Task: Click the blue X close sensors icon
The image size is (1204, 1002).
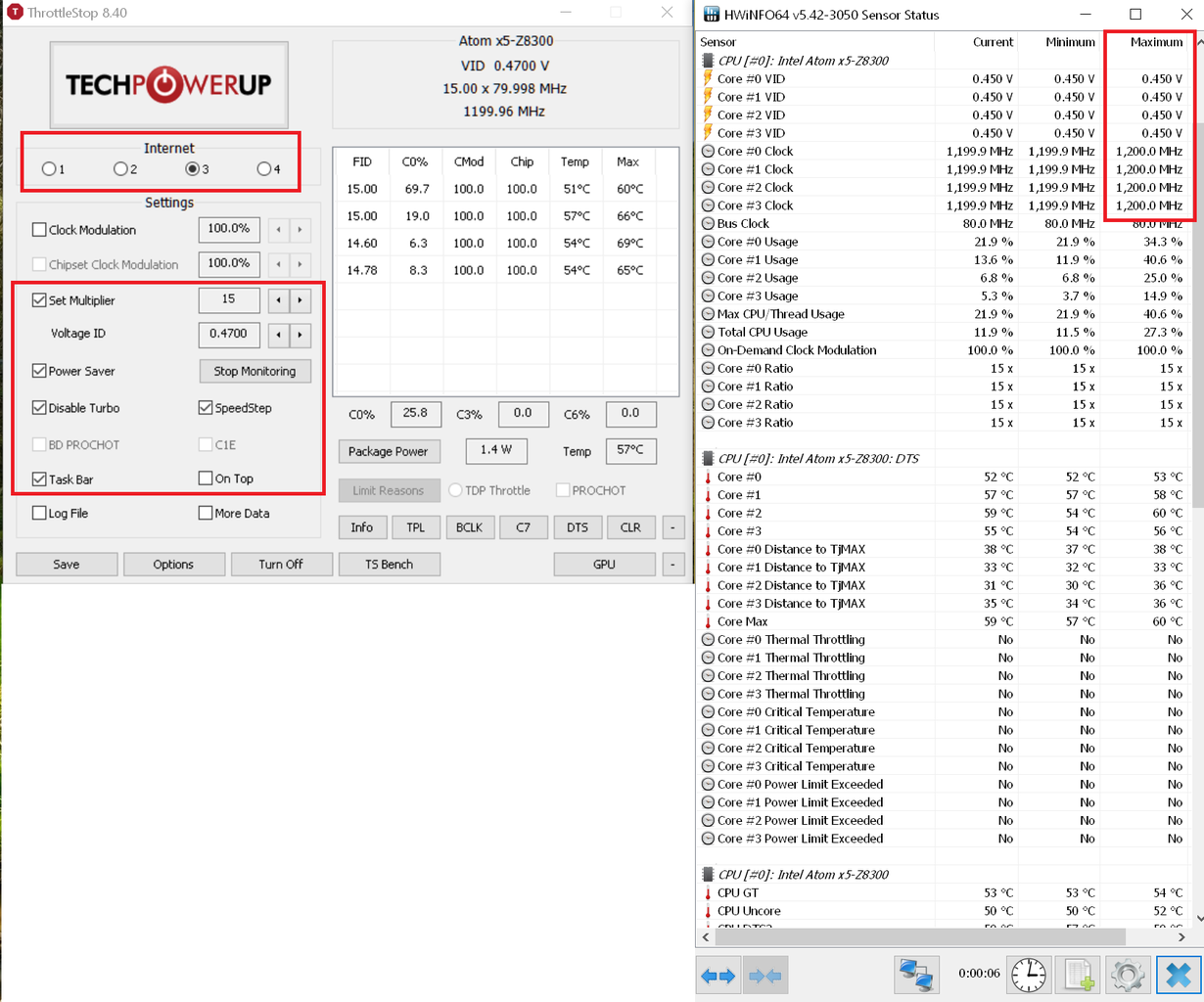Action: click(x=1179, y=976)
